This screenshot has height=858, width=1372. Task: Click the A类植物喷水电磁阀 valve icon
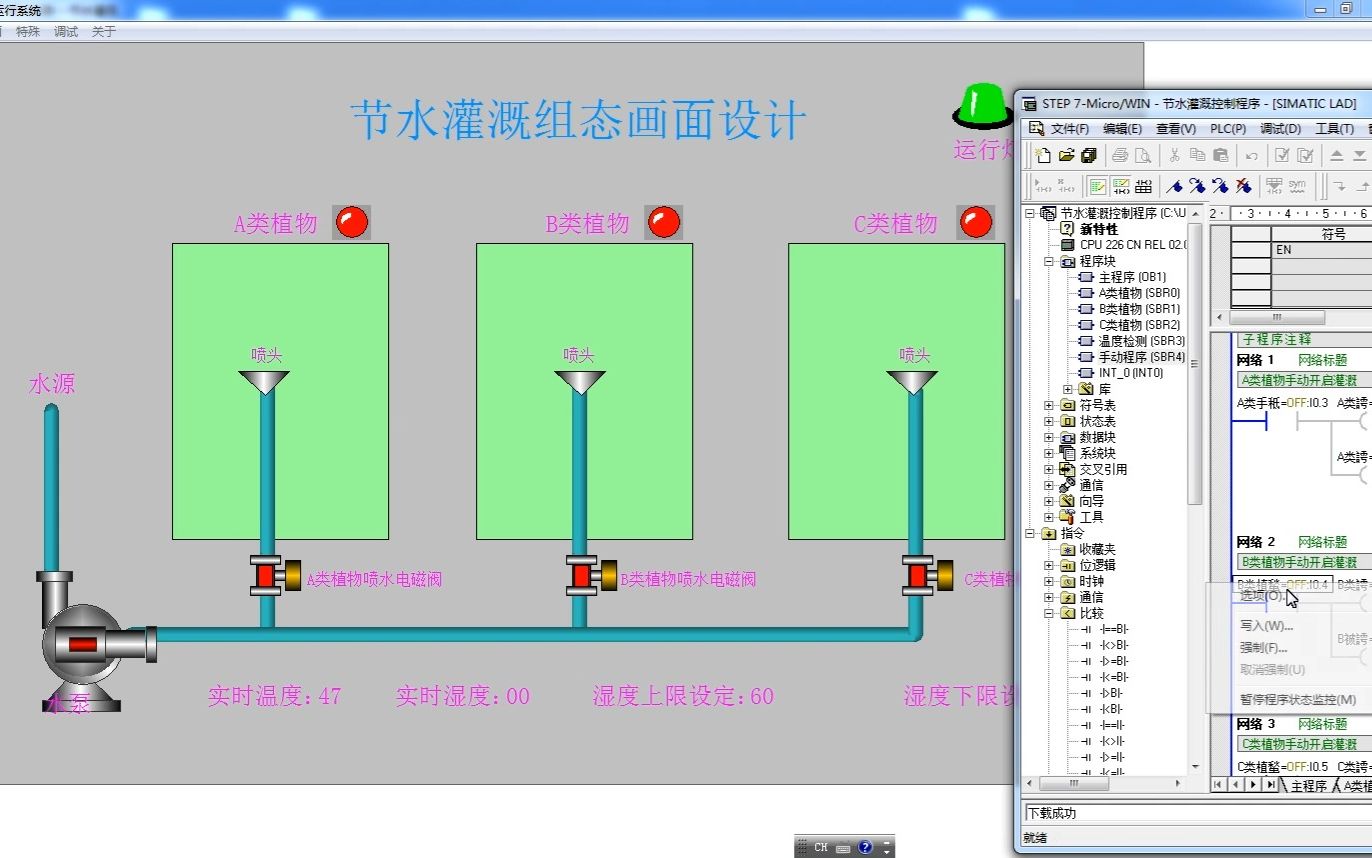coord(275,576)
